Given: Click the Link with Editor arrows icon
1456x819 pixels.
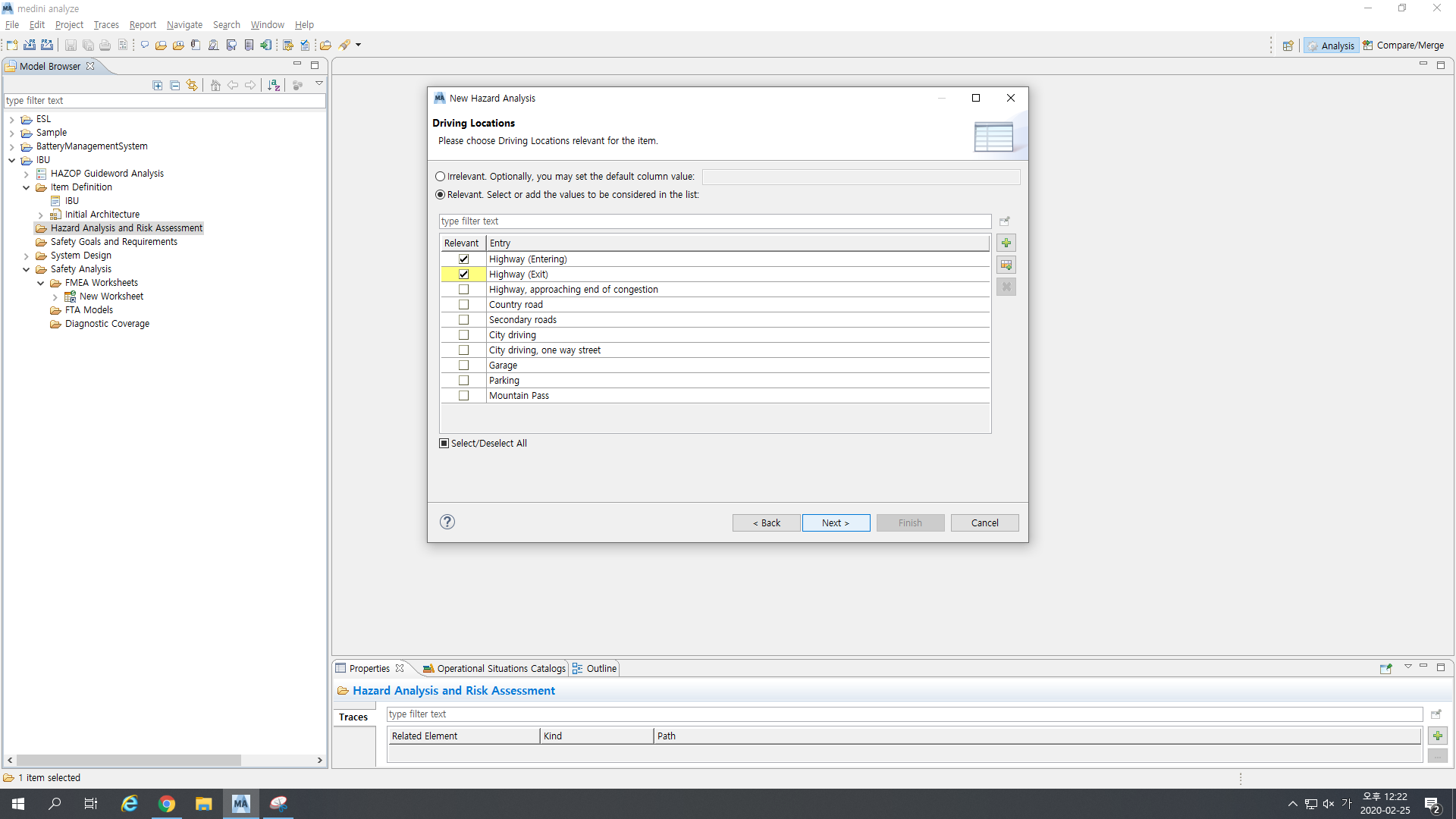Looking at the screenshot, I should point(192,86).
